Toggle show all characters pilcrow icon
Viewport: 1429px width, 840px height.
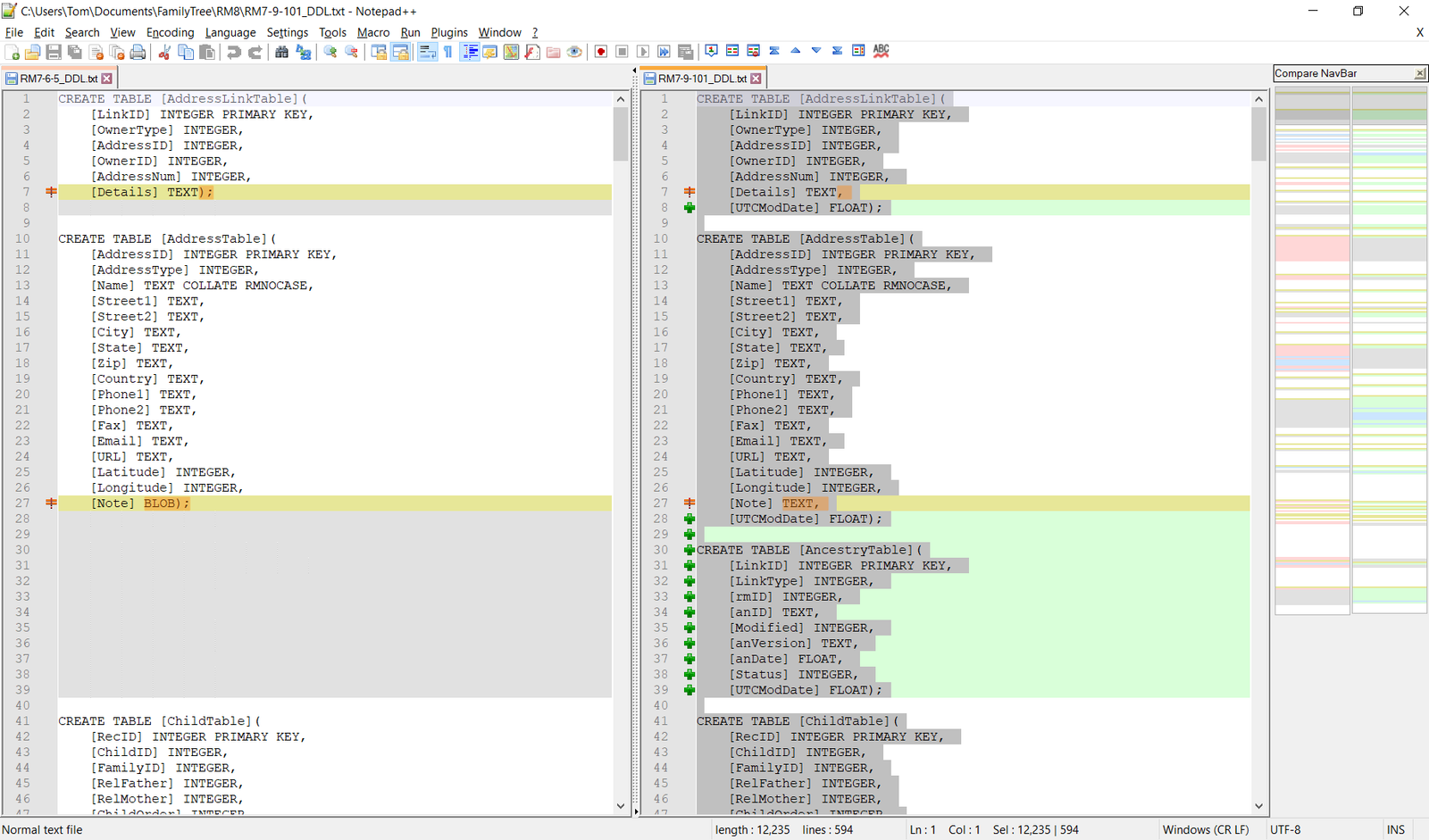(x=447, y=52)
